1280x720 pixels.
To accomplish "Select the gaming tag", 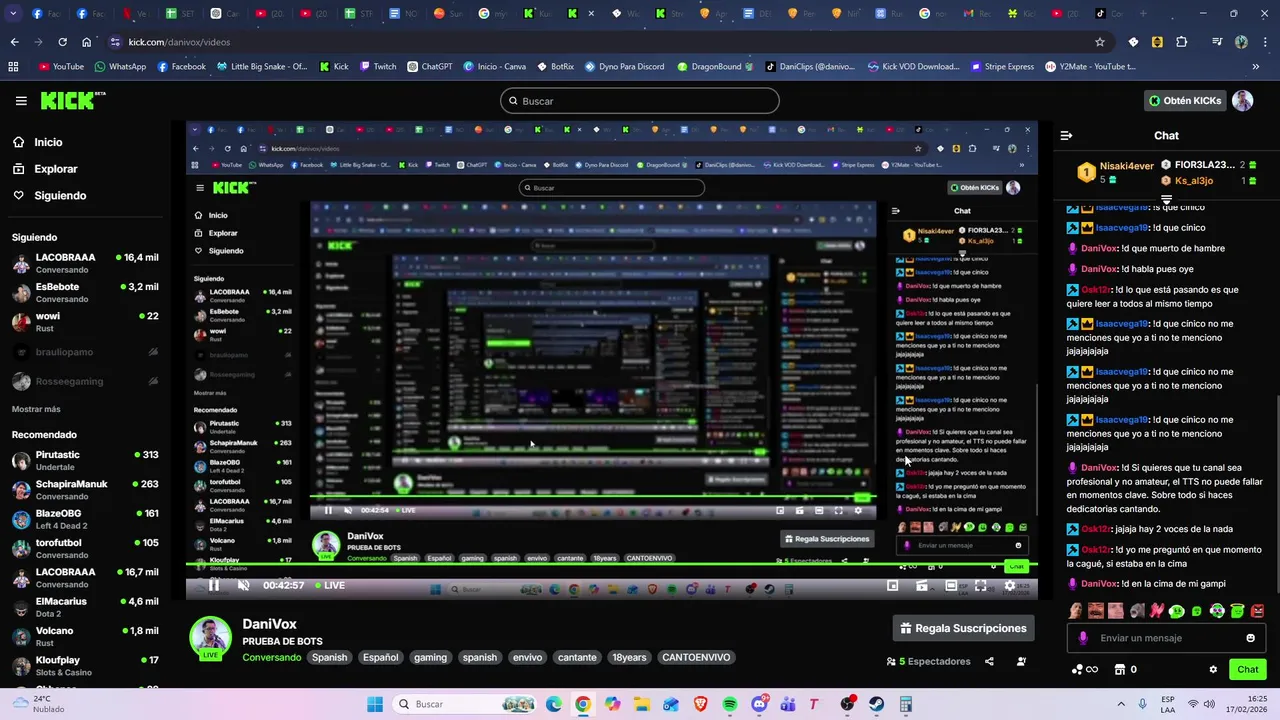I will [430, 657].
